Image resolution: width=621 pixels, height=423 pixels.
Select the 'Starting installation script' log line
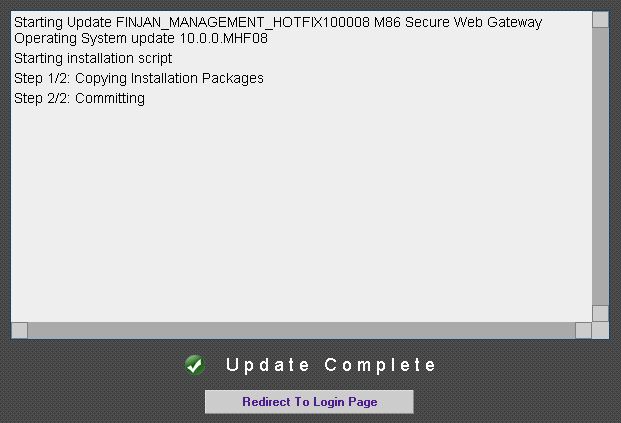[x=93, y=58]
